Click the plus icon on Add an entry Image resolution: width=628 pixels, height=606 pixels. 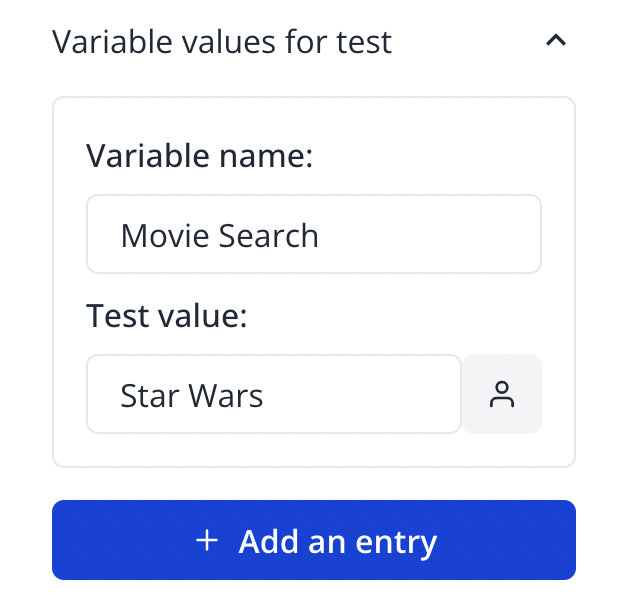(207, 541)
